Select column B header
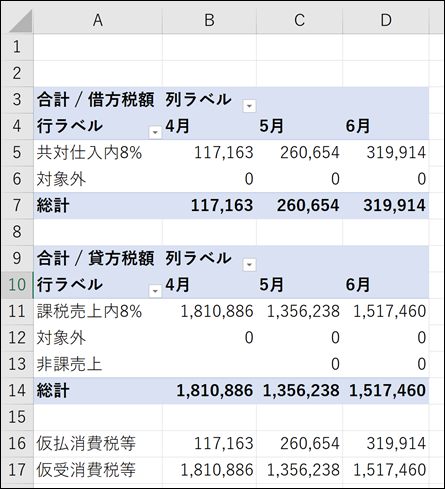 point(209,20)
